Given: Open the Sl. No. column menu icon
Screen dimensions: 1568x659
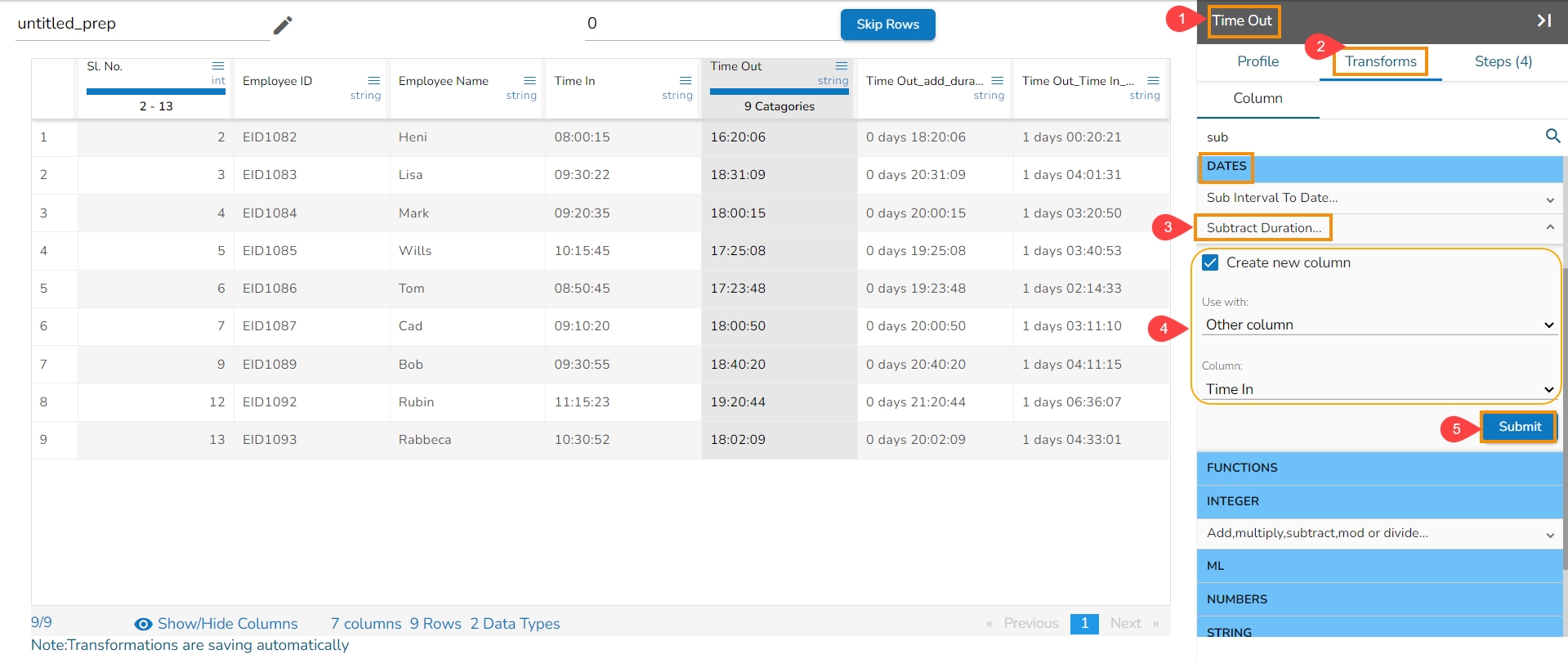Looking at the screenshot, I should point(218,65).
